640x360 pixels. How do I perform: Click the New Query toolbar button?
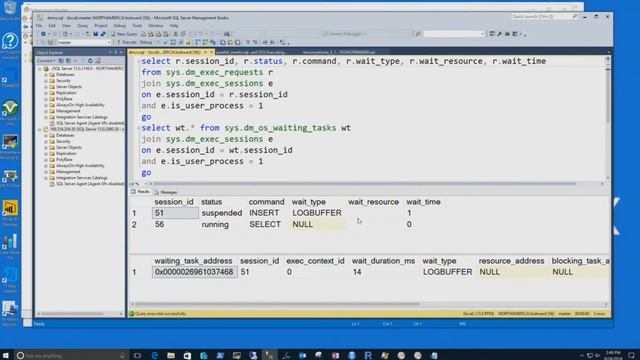pos(124,34)
